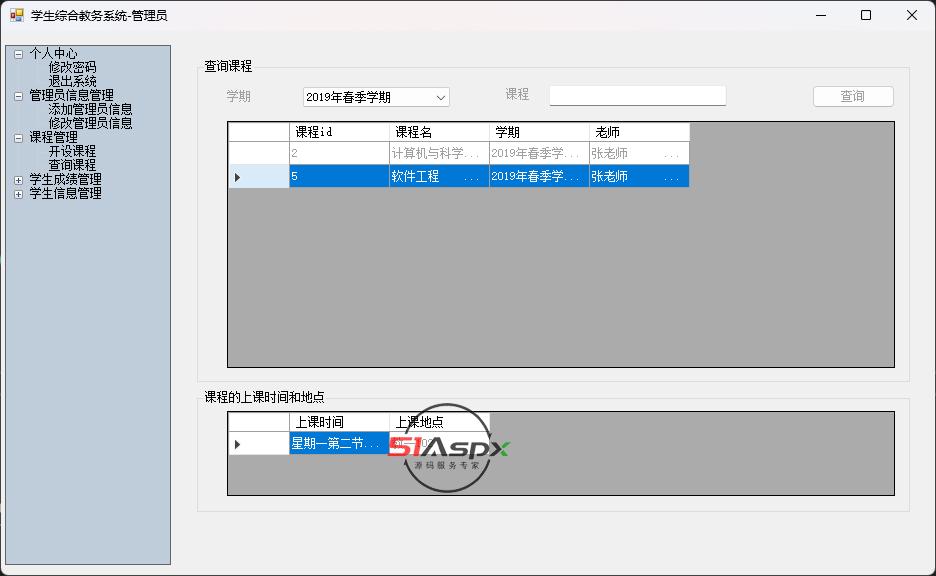
Task: Select 退出系统 in the sidebar
Action: point(72,81)
